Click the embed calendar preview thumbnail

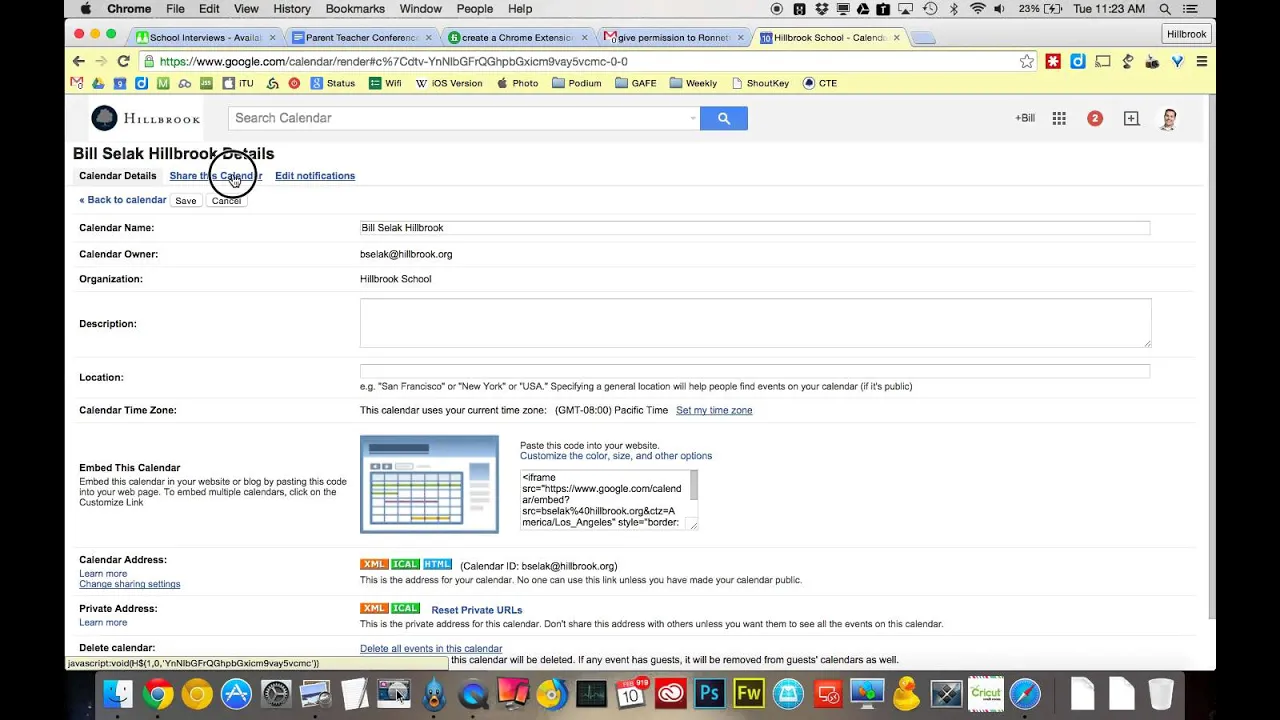point(429,484)
